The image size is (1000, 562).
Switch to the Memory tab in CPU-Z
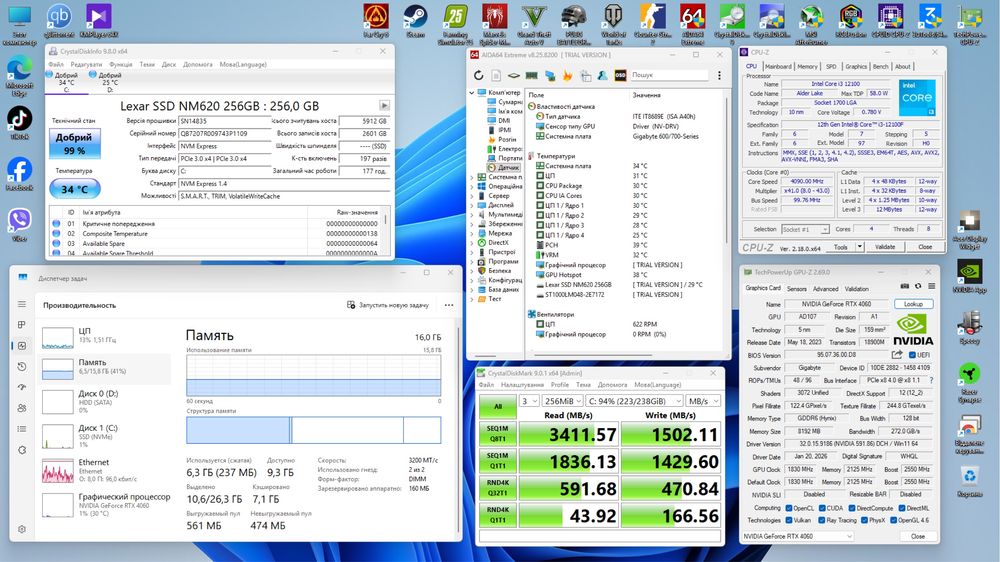pos(807,66)
